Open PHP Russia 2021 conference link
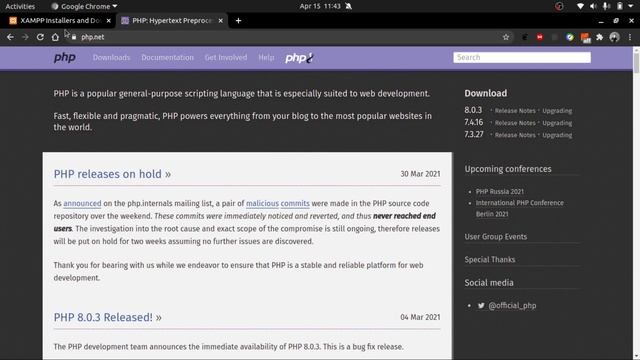This screenshot has height=360, width=640. (500, 191)
